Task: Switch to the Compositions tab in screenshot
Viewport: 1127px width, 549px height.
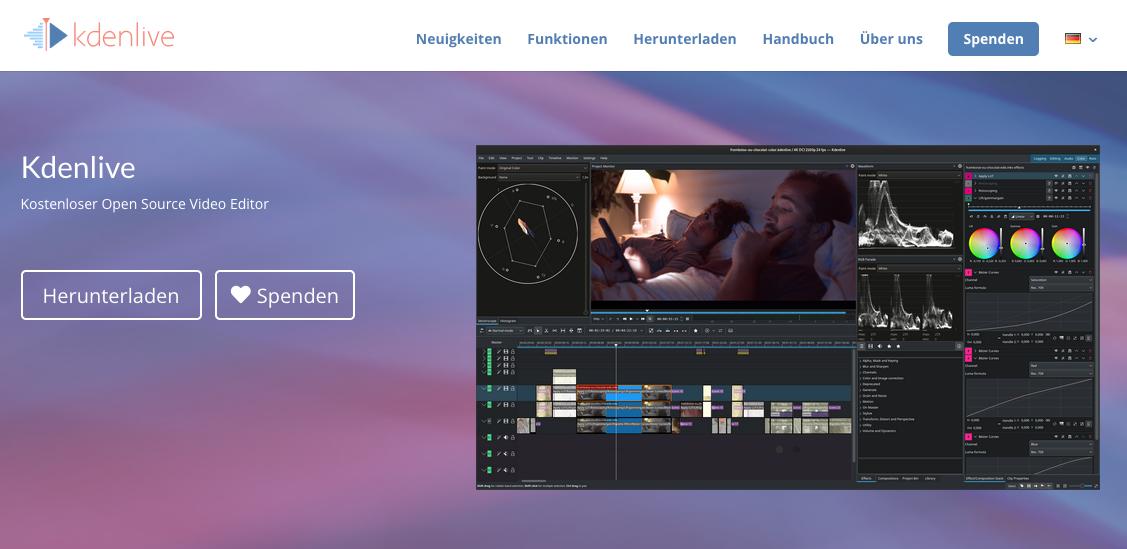Action: pos(888,479)
